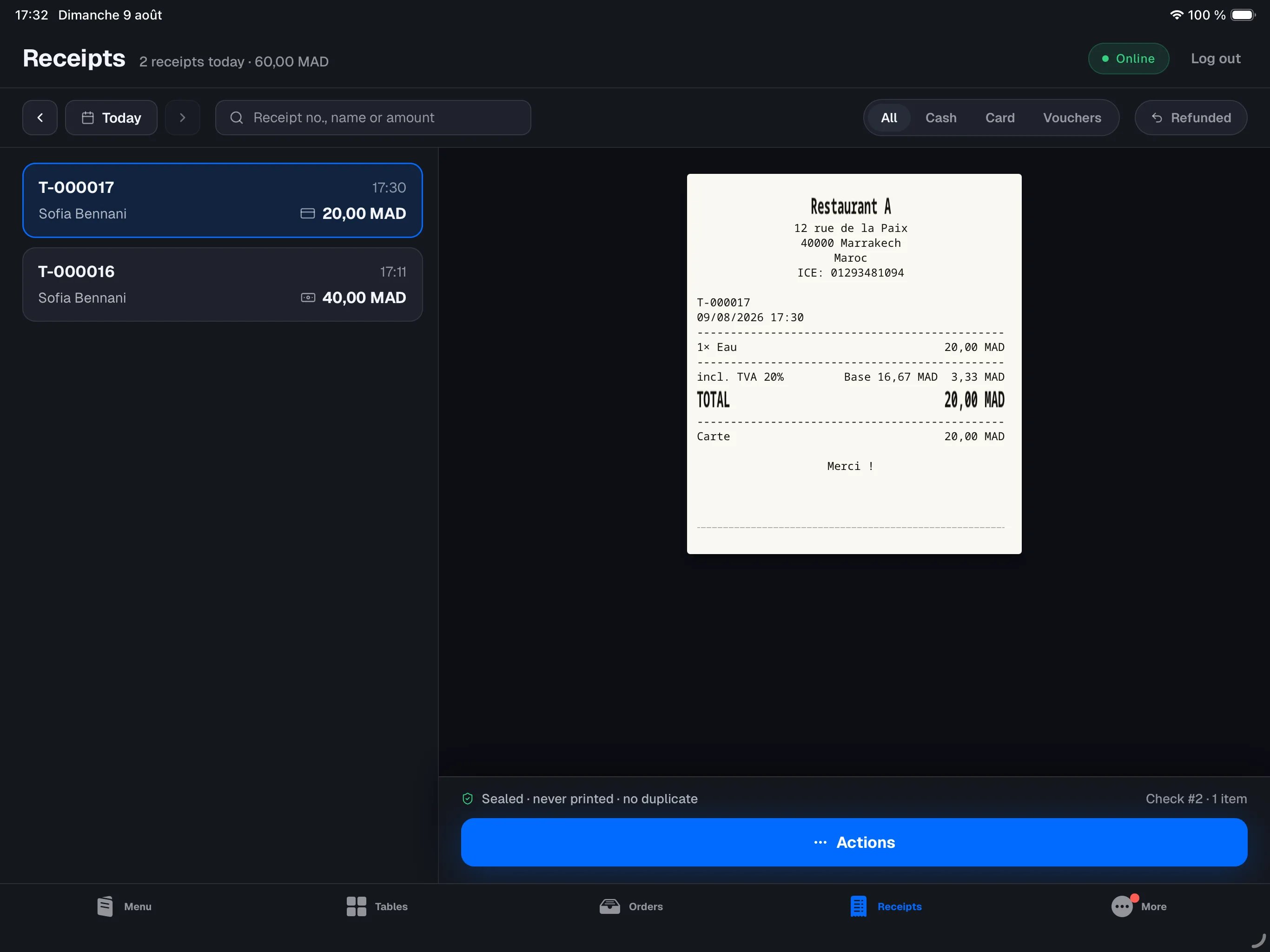Click the Tables grid icon
The width and height of the screenshot is (1270, 952).
[357, 906]
